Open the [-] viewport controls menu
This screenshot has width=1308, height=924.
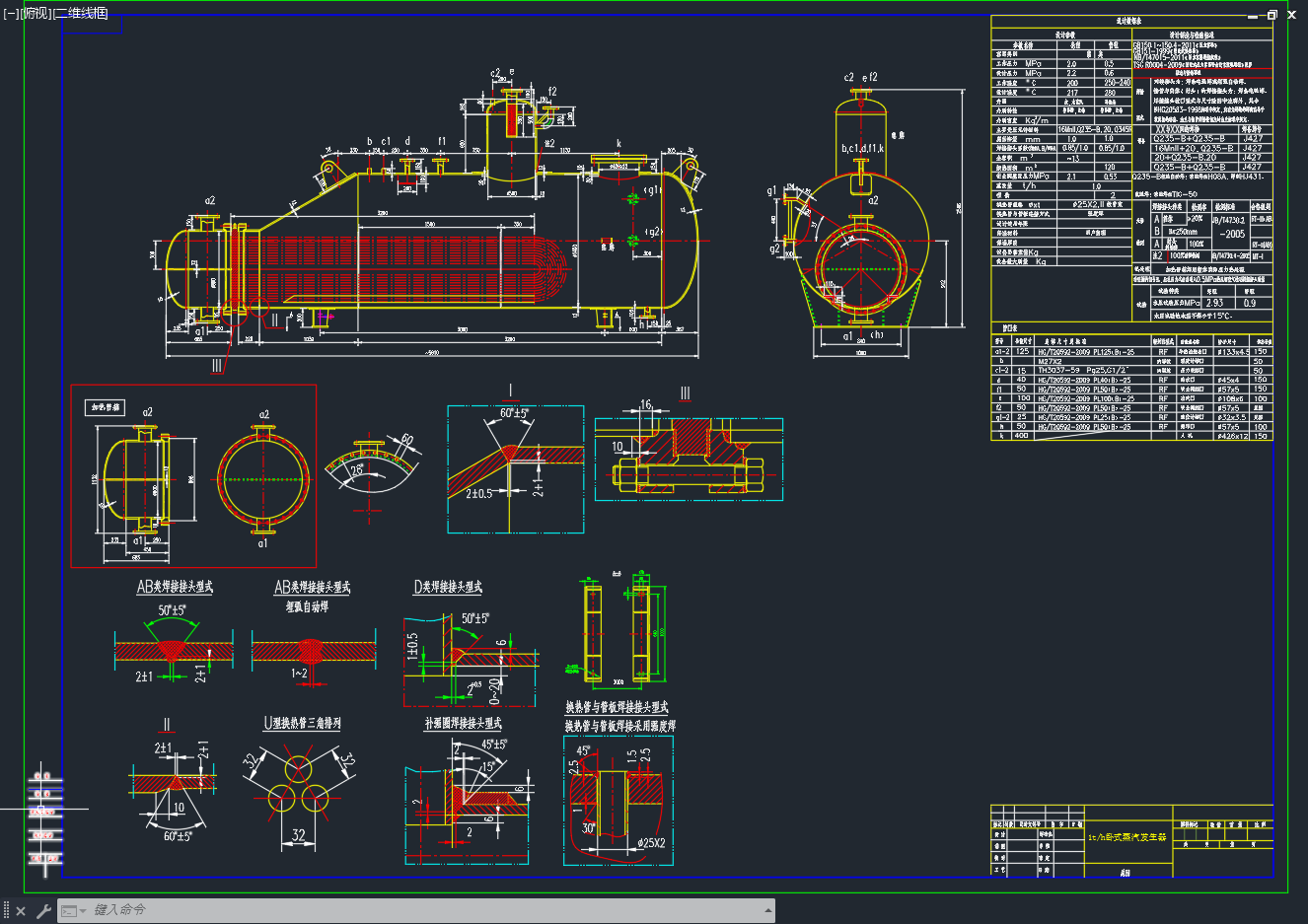11,14
